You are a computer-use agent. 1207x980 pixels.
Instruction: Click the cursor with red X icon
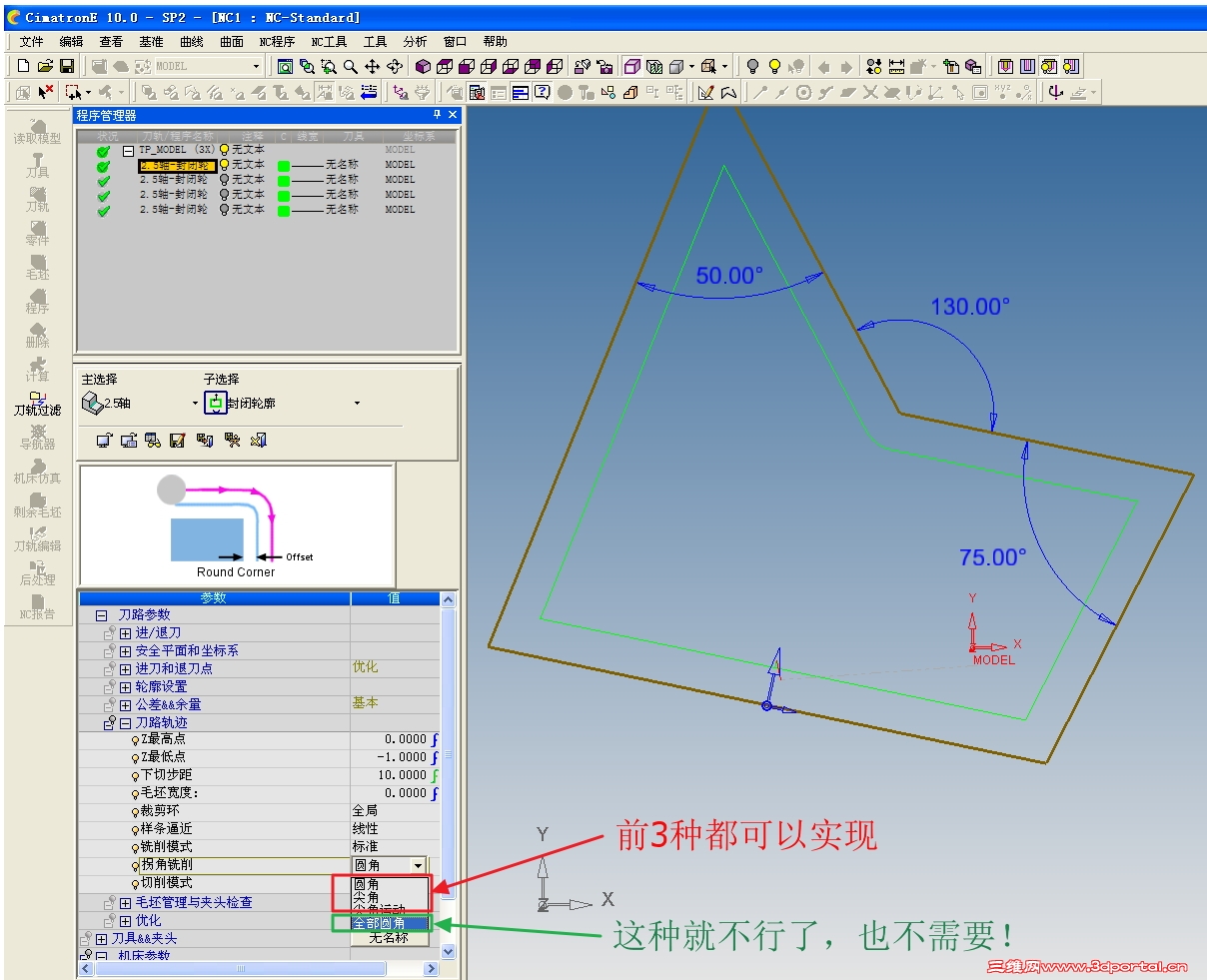pos(46,92)
